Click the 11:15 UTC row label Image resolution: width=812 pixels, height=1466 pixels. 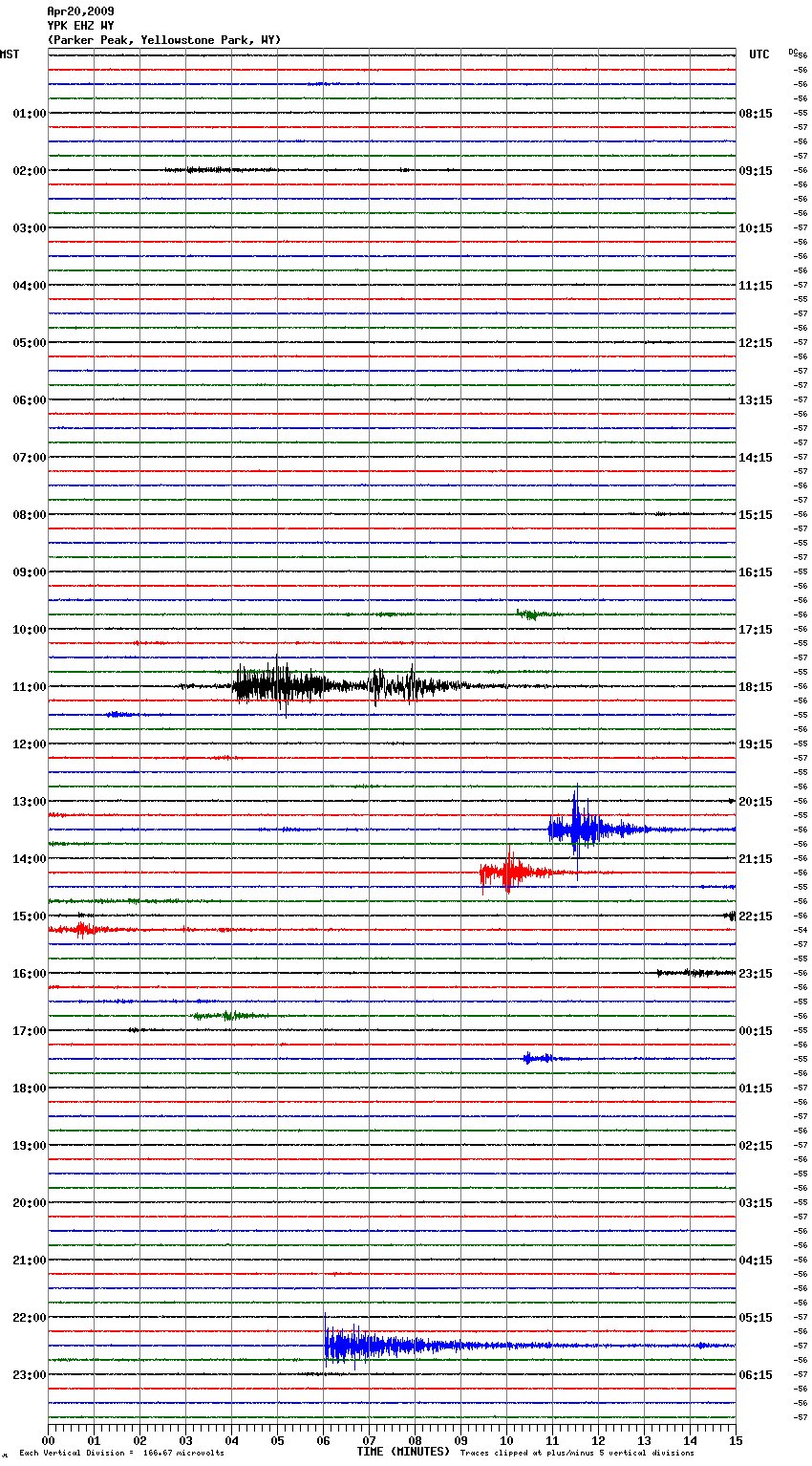pos(756,286)
